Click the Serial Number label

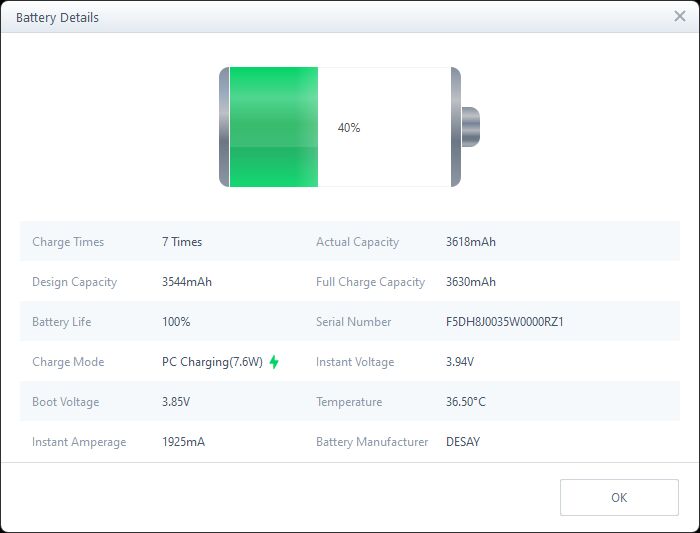354,322
